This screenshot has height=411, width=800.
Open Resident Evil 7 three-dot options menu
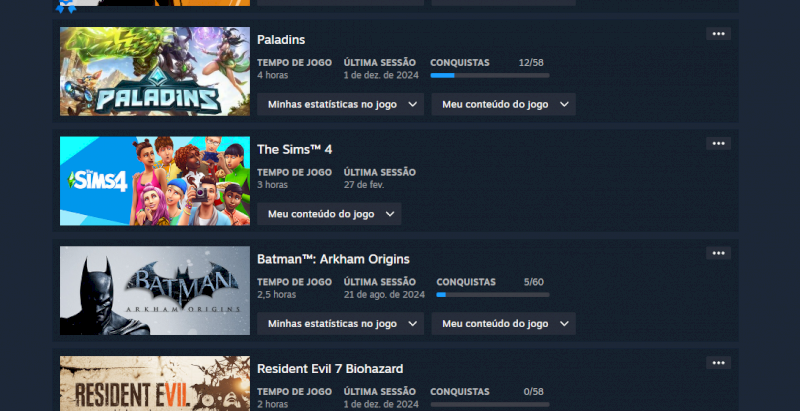click(x=718, y=363)
